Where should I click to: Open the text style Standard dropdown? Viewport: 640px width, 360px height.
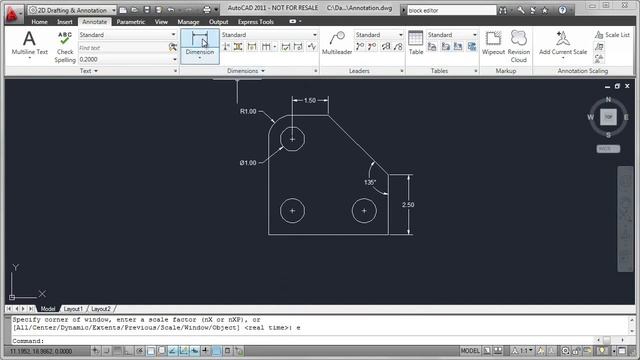[x=128, y=35]
